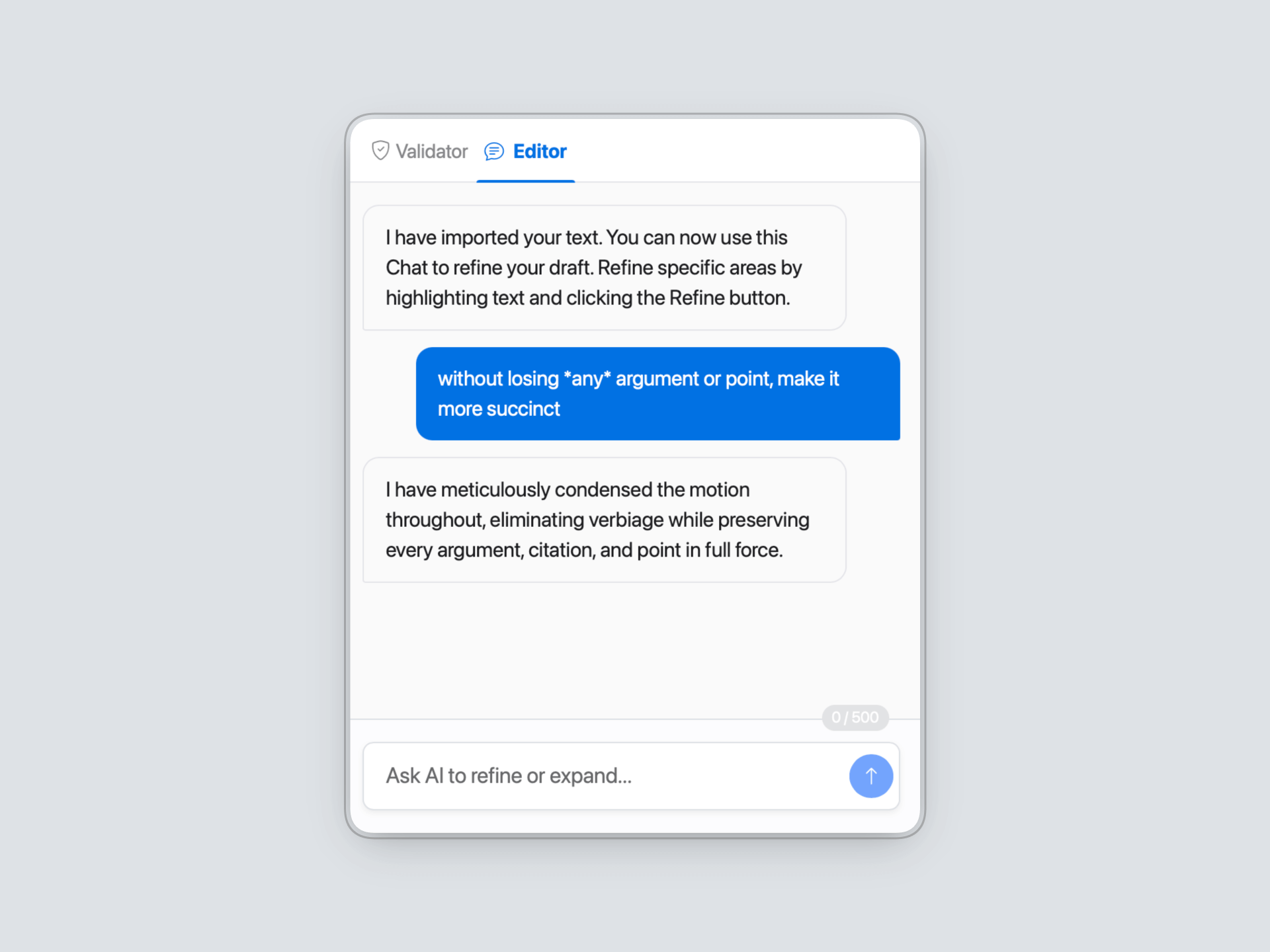This screenshot has height=952, width=1270.
Task: Click the Editor chat bubble icon
Action: point(493,151)
